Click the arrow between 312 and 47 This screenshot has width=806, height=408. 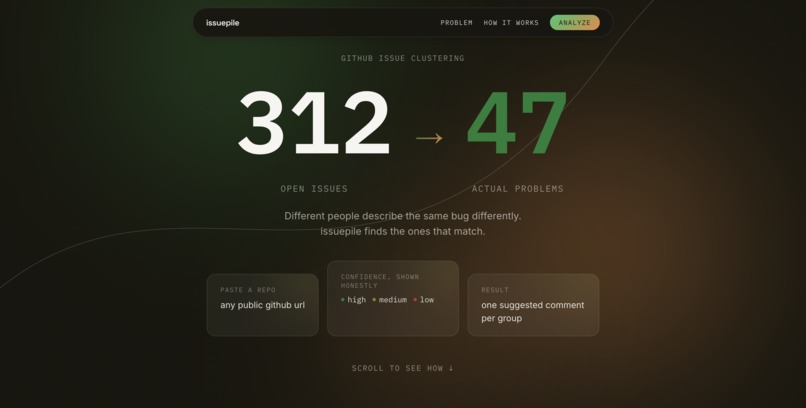tap(429, 138)
